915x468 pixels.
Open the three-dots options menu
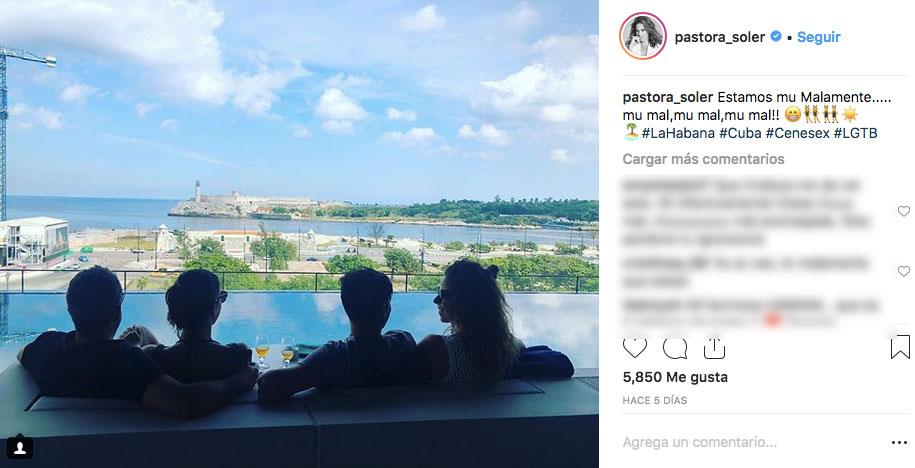[x=899, y=443]
